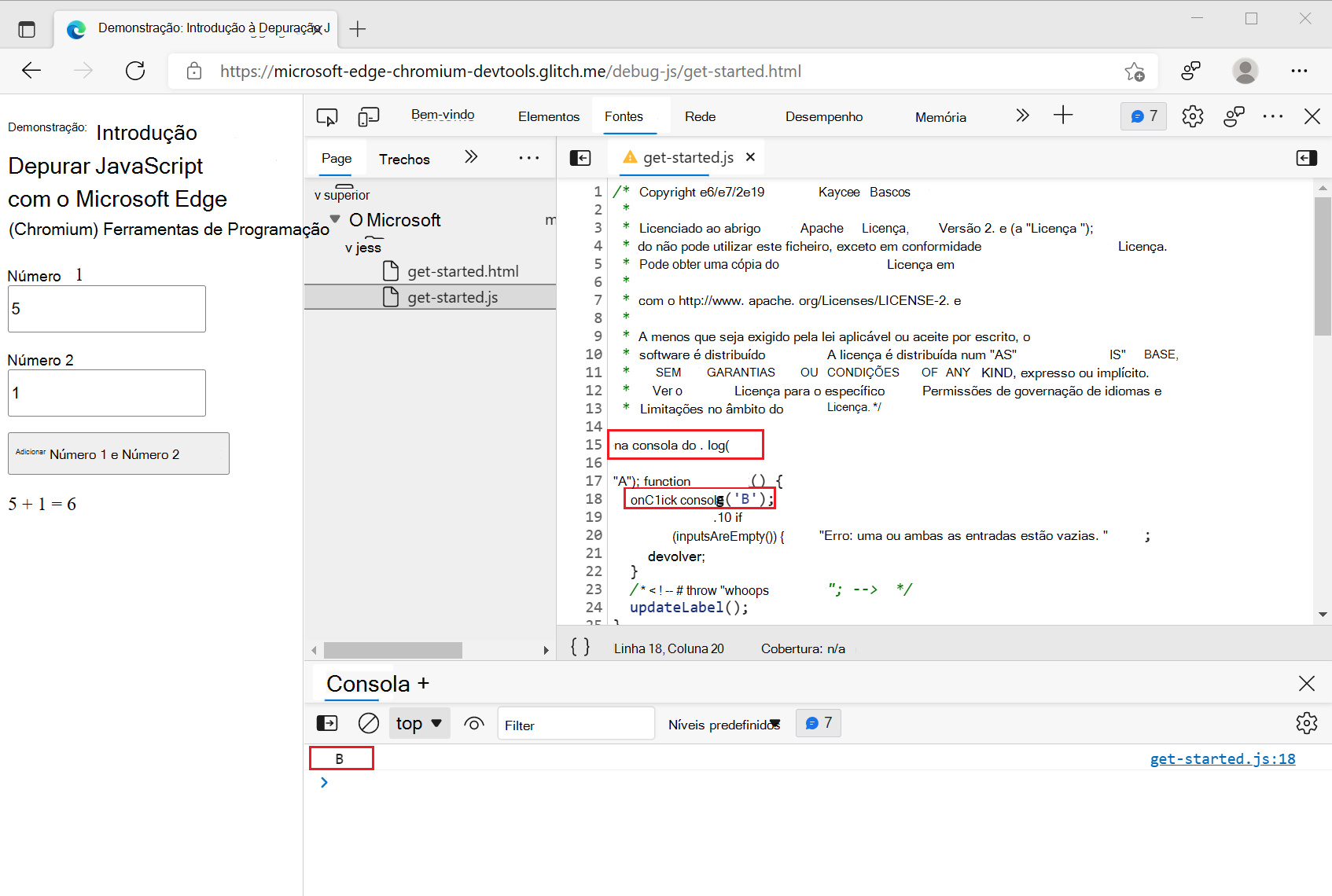Screen dimensions: 1332x896
Task: Expand the Níveis predefinidos dropdown
Action: (723, 723)
